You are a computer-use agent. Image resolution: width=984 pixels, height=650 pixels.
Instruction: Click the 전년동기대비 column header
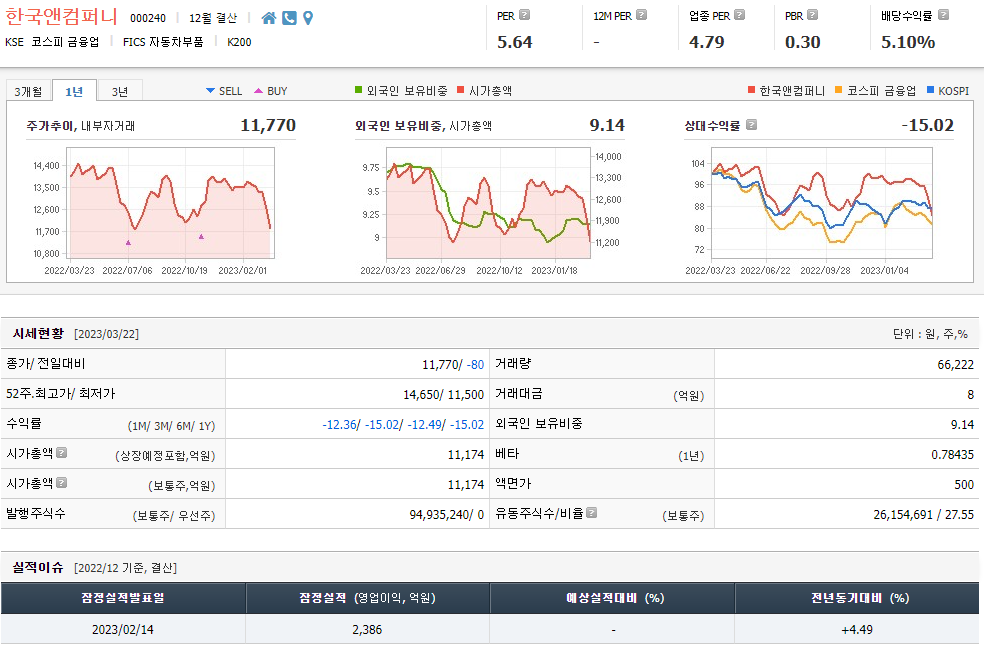(x=857, y=598)
